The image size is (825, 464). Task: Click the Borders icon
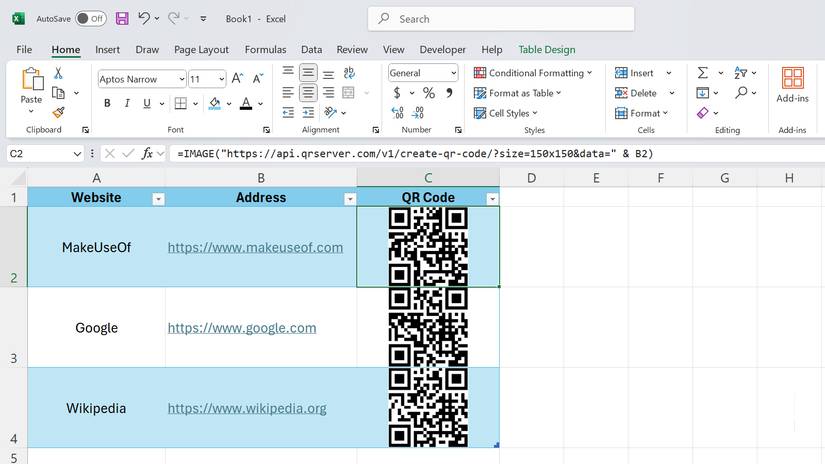pos(180,103)
